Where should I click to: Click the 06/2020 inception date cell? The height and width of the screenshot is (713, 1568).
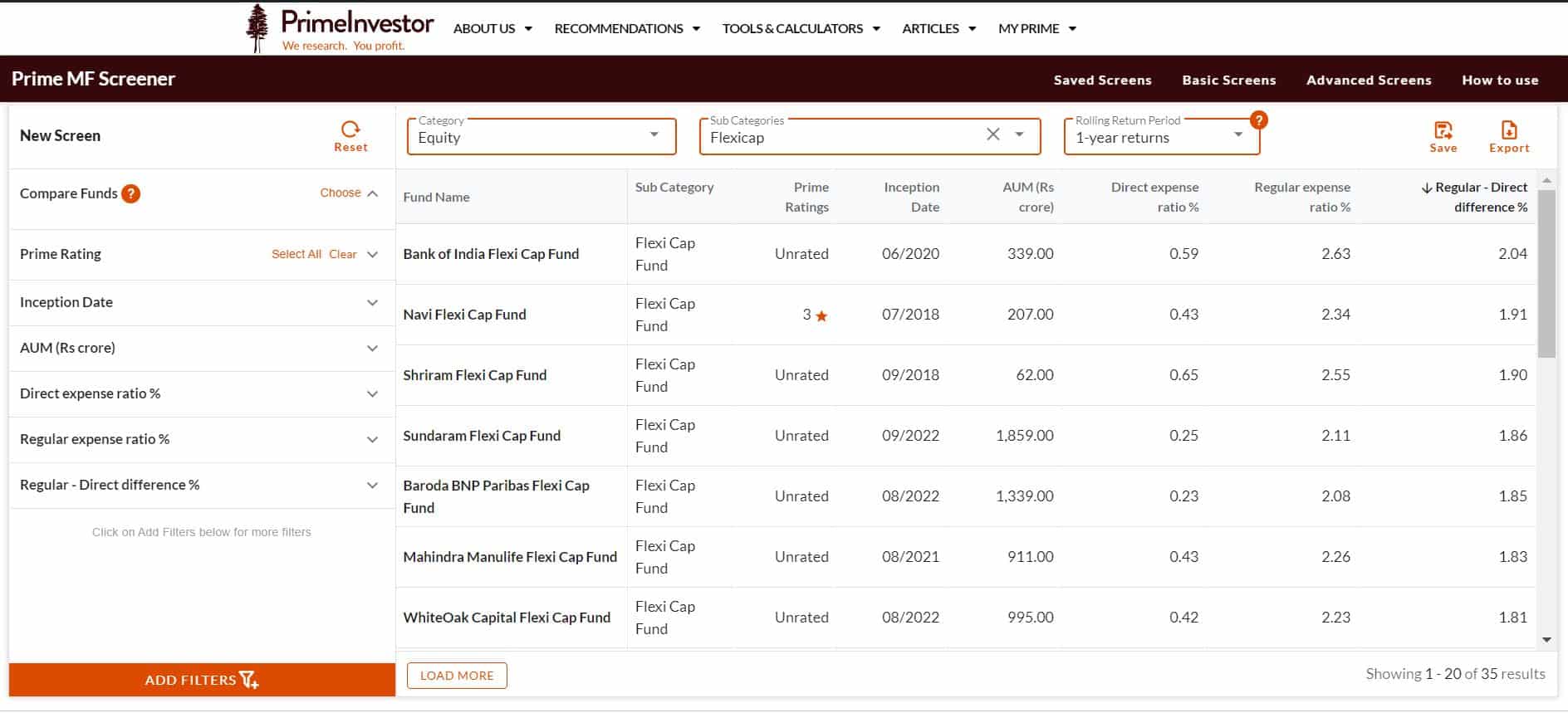click(910, 254)
